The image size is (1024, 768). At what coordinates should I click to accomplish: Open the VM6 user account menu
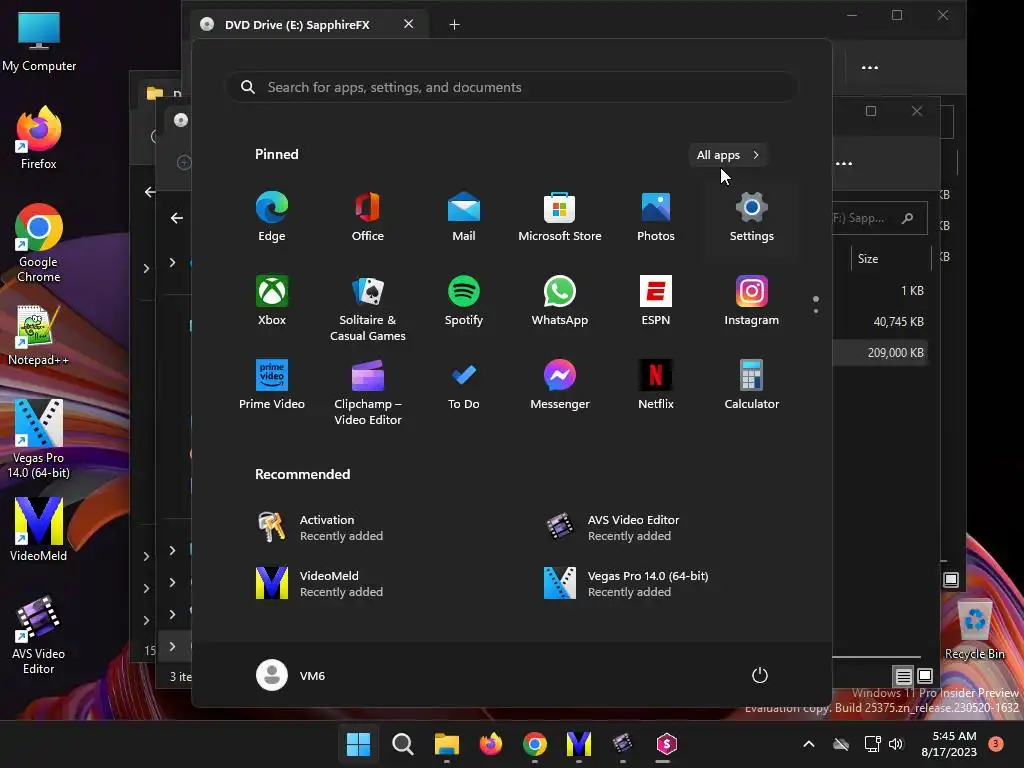point(291,675)
